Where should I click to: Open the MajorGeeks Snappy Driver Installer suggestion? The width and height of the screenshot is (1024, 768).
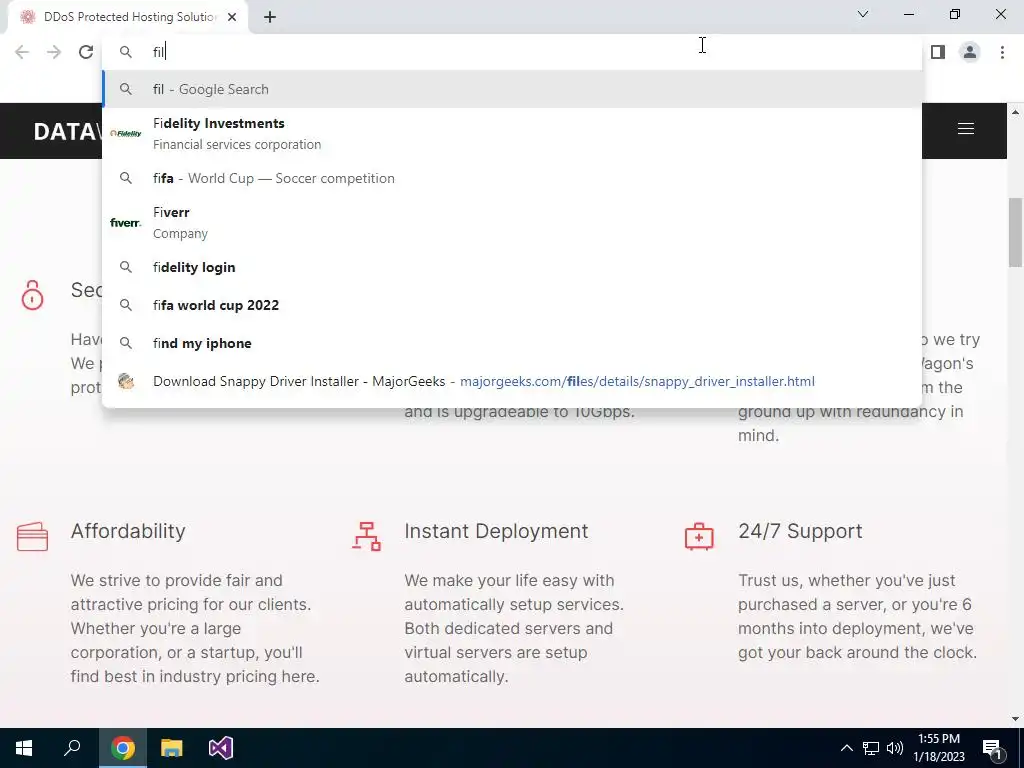pyautogui.click(x=512, y=381)
